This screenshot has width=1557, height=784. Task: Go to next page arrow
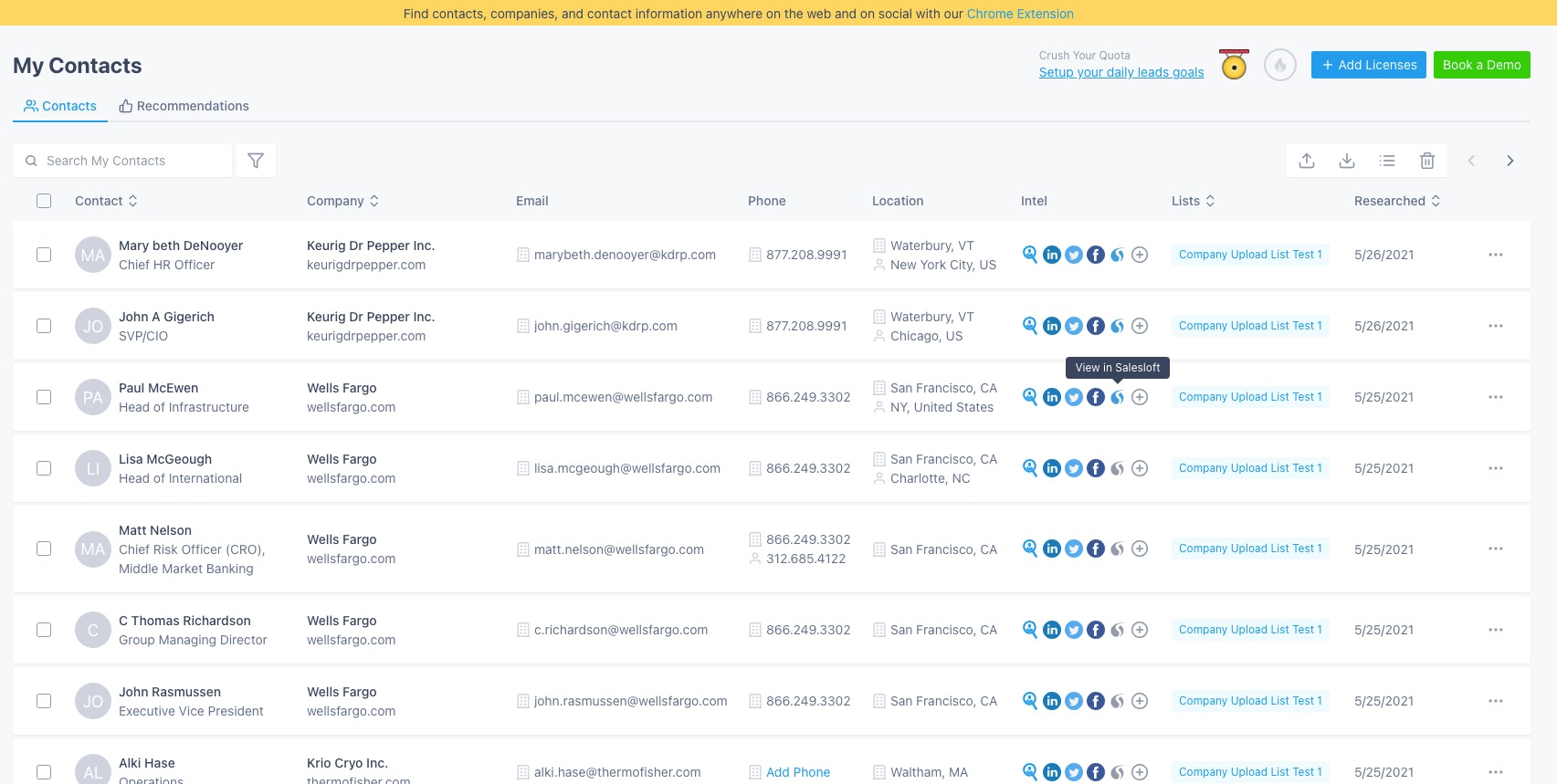pyautogui.click(x=1510, y=161)
